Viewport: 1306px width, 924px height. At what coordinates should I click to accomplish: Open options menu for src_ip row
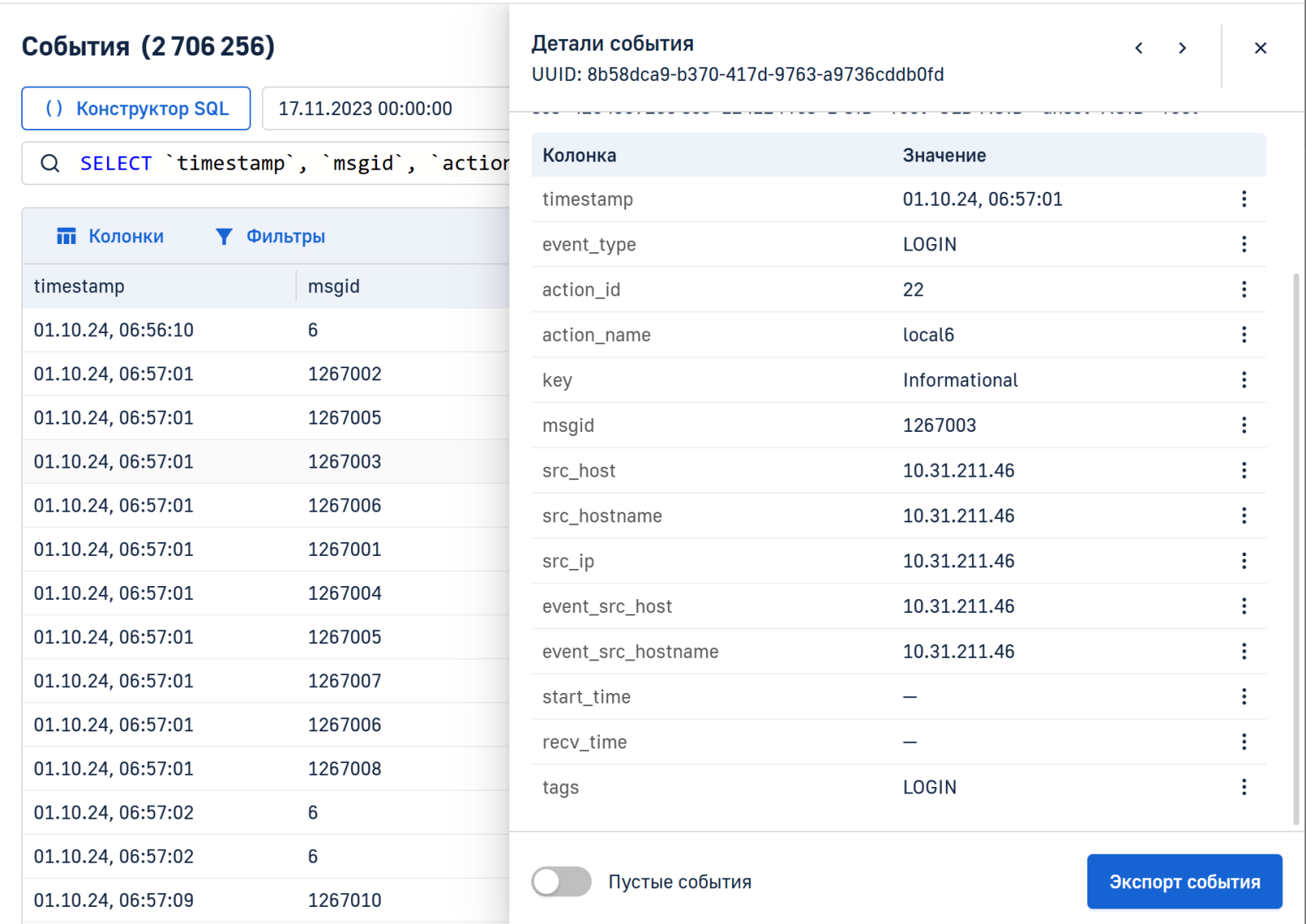(1243, 561)
